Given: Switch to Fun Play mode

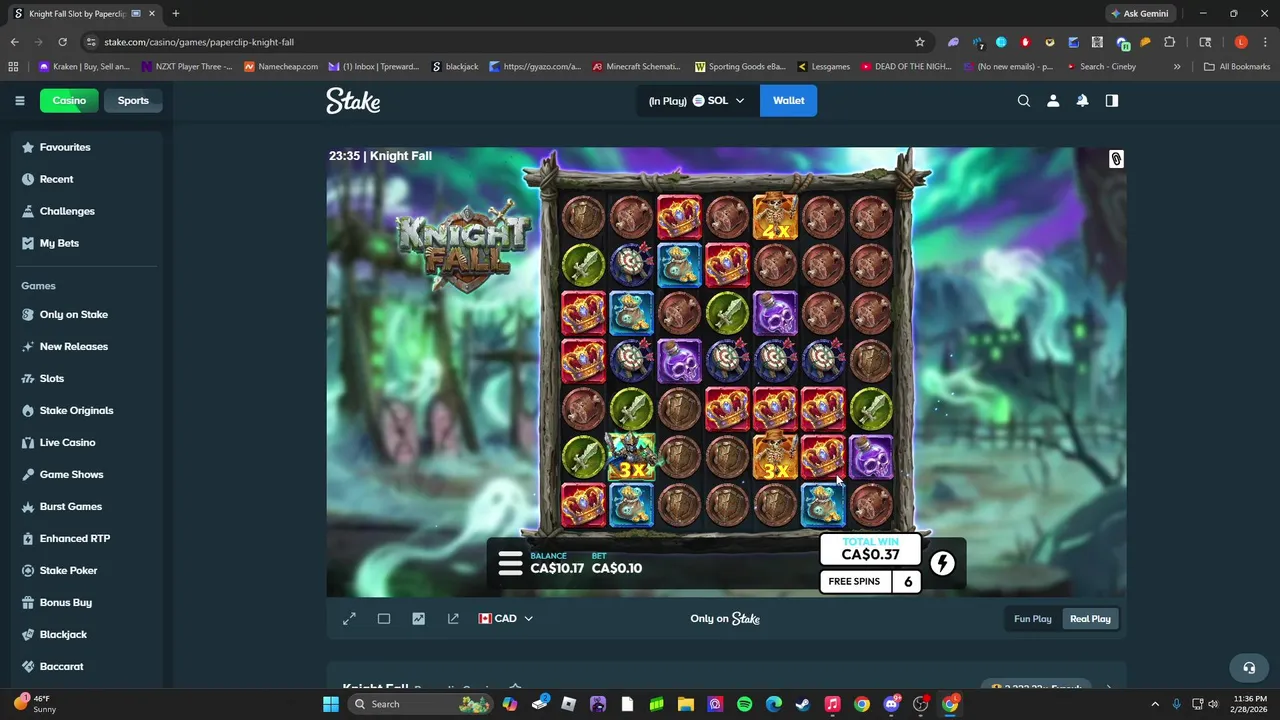Looking at the screenshot, I should [1033, 619].
